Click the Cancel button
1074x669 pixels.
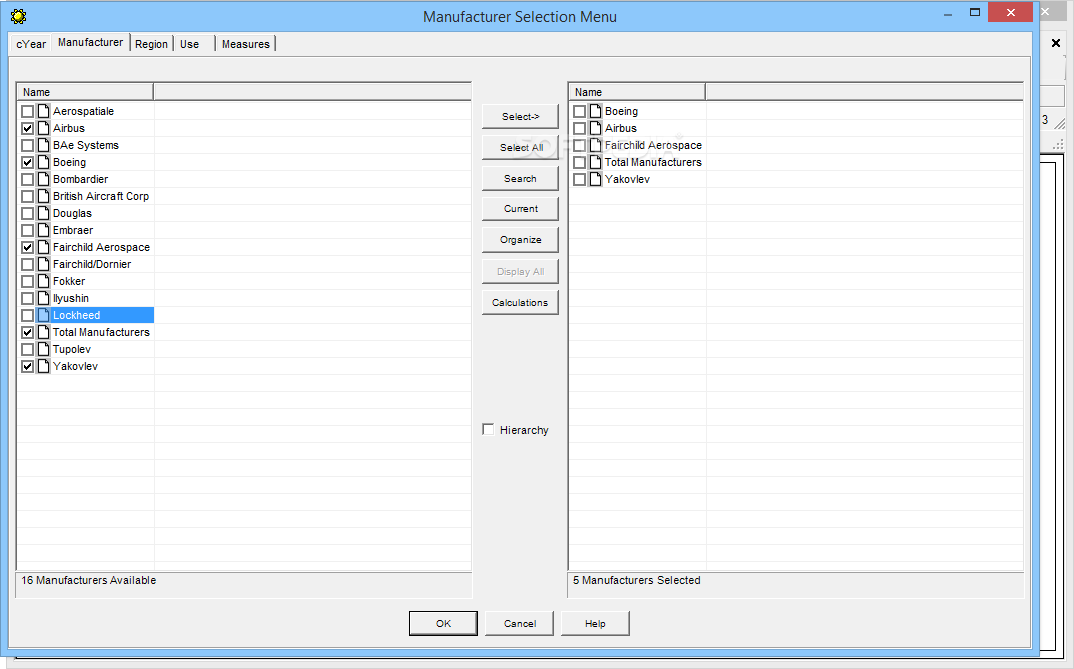[x=519, y=623]
